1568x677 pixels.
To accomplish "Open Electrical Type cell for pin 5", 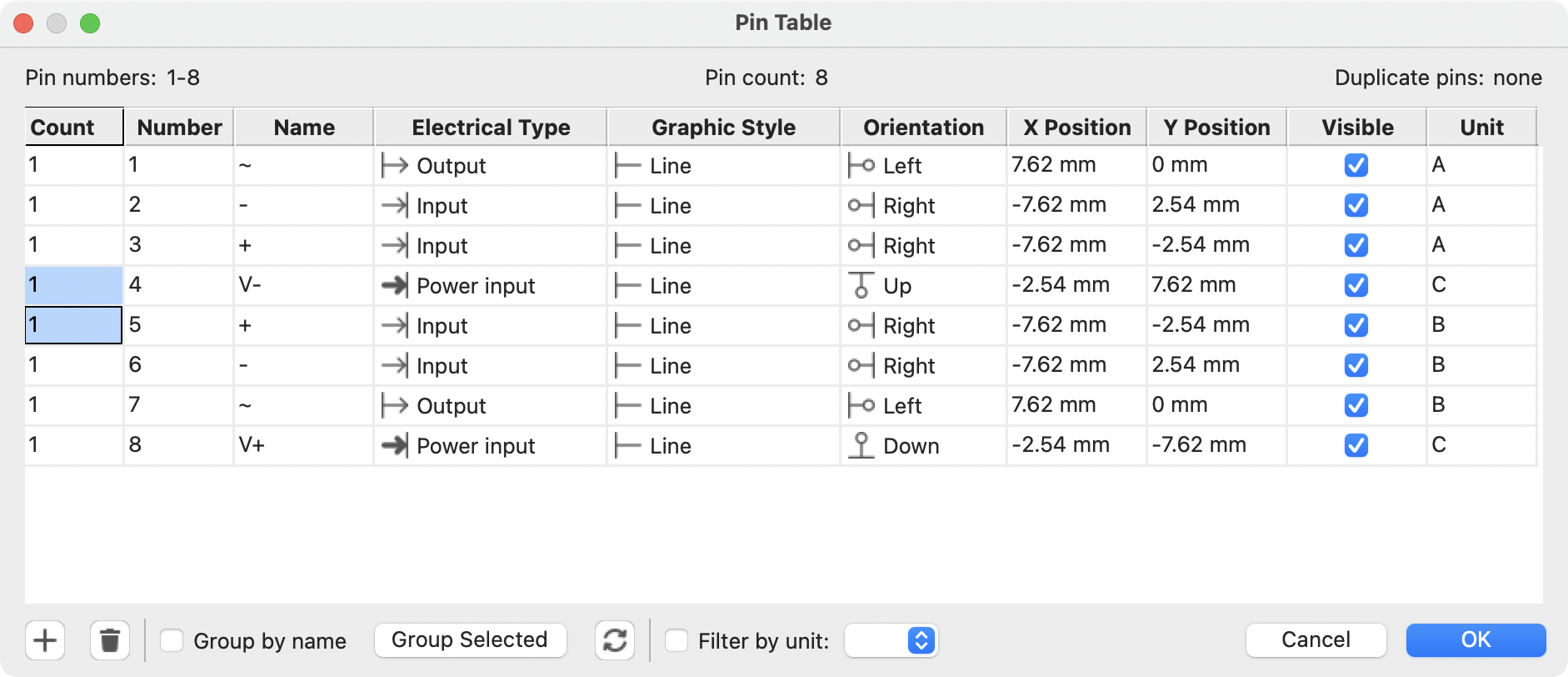I will point(490,326).
